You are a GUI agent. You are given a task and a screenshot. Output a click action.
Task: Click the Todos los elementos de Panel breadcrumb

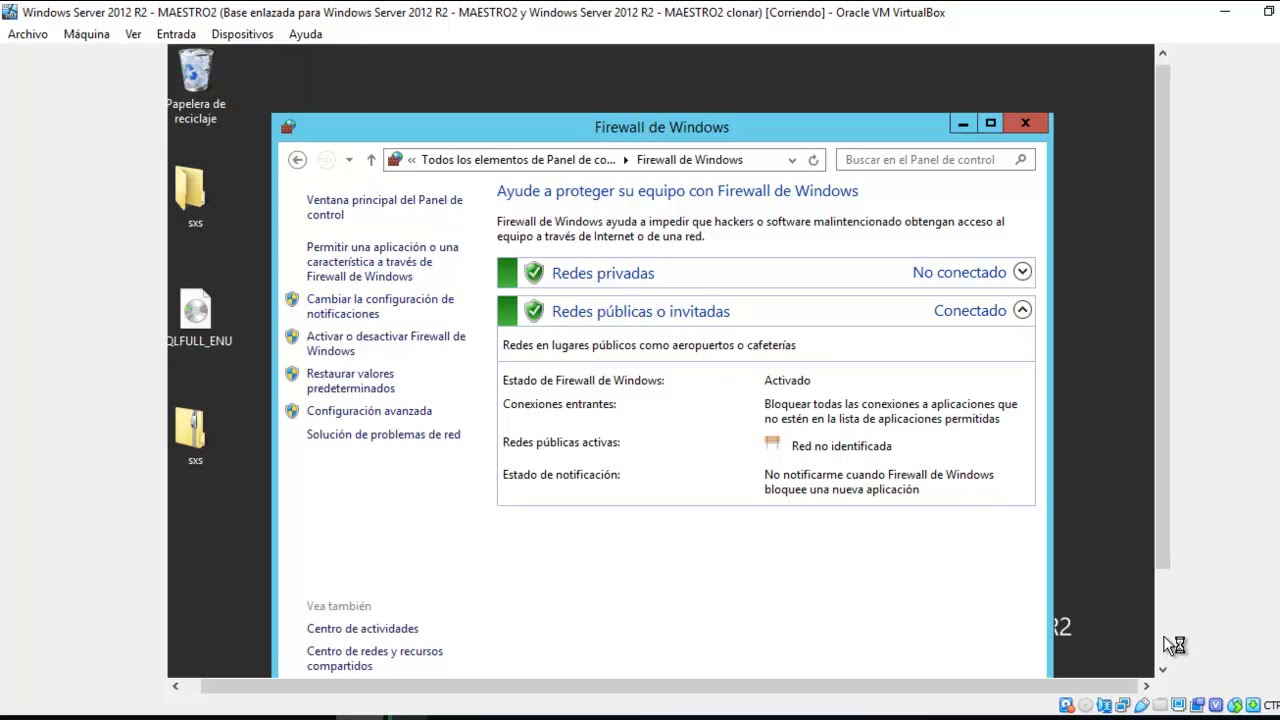(518, 160)
